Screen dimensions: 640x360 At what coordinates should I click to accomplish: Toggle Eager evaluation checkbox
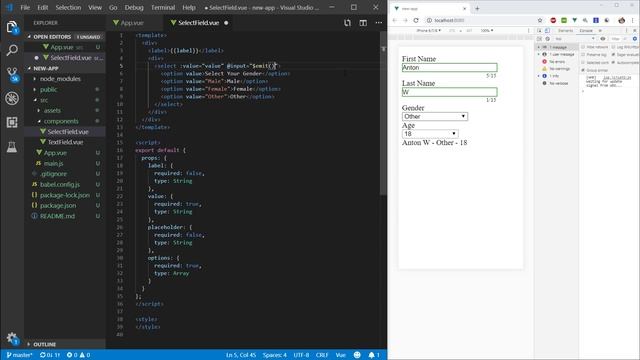pyautogui.click(x=613, y=55)
